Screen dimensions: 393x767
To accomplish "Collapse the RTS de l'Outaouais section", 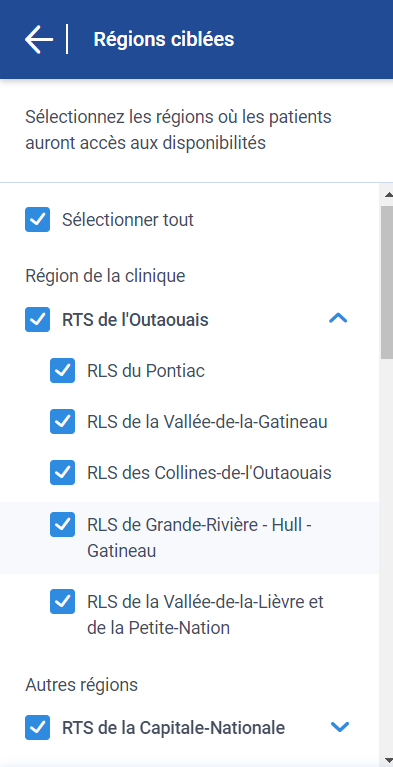I will coord(339,319).
